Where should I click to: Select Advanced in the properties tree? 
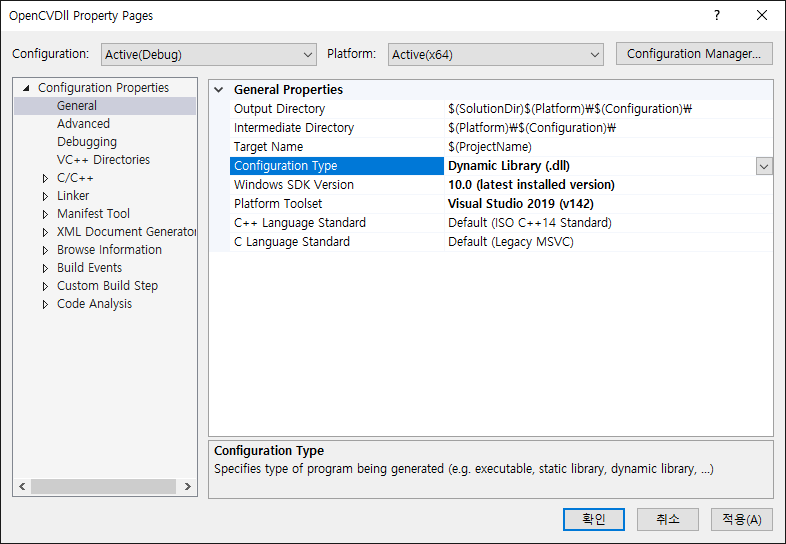click(x=83, y=124)
